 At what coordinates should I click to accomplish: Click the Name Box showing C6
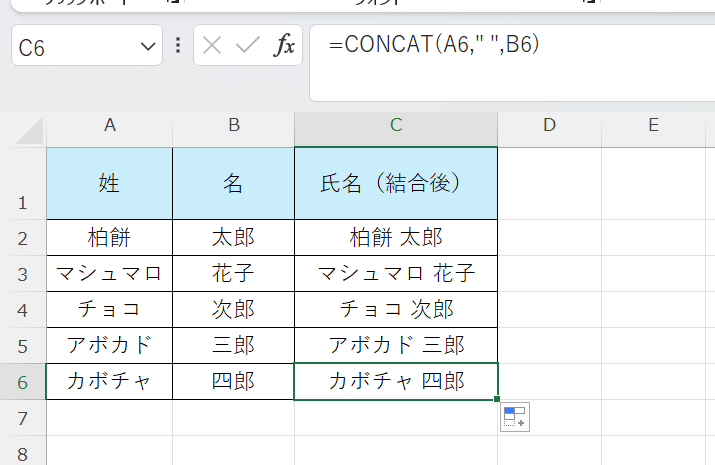click(x=75, y=46)
